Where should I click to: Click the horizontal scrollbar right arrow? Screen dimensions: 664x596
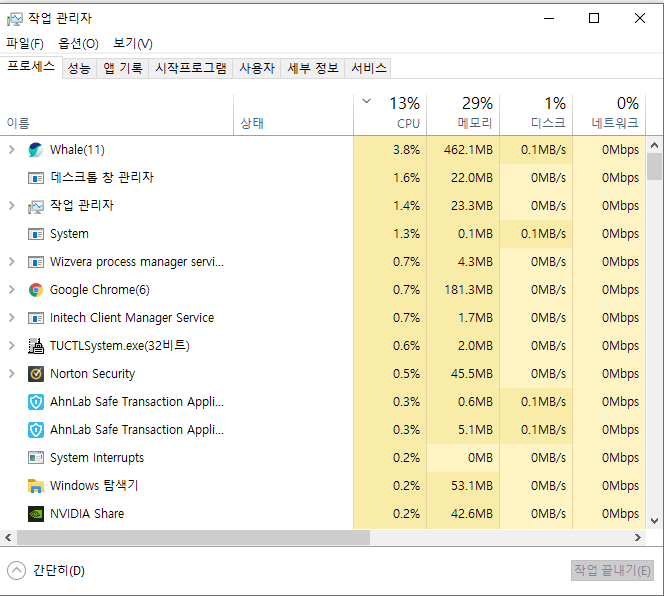pos(638,538)
